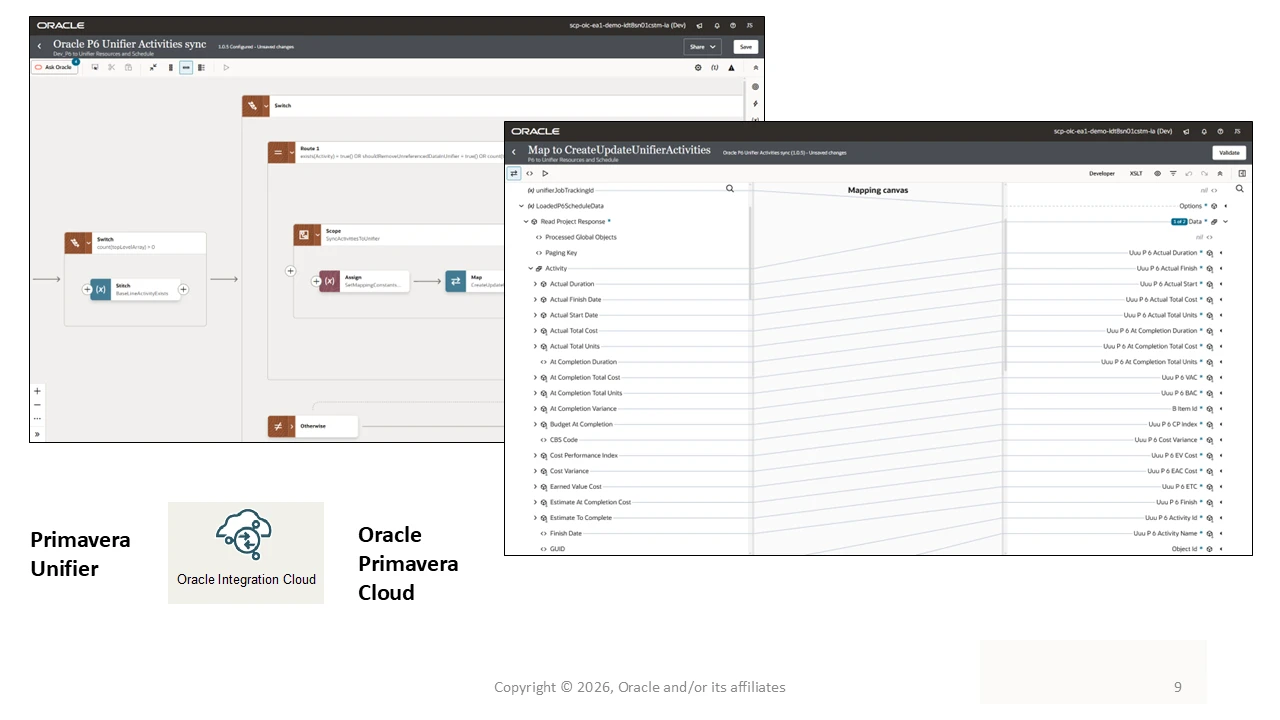This screenshot has height=720, width=1280.
Task: Click the source tree vertical scrollbar
Action: tap(750, 252)
